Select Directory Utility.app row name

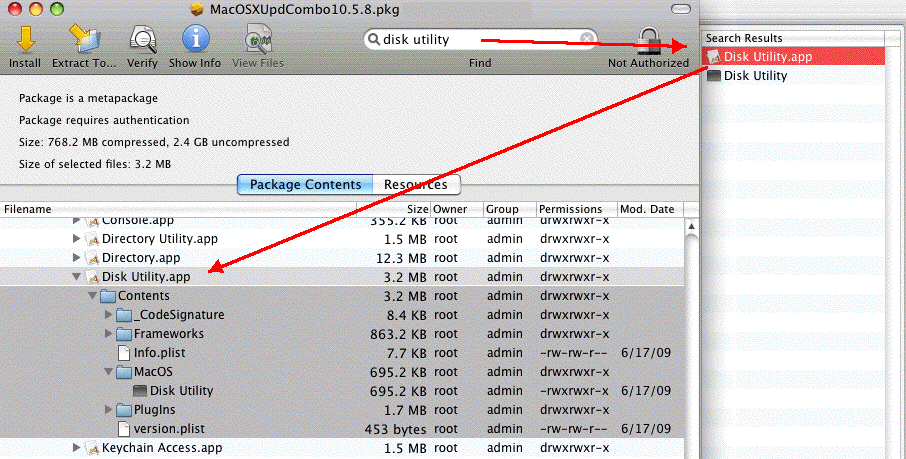pyautogui.click(x=159, y=238)
